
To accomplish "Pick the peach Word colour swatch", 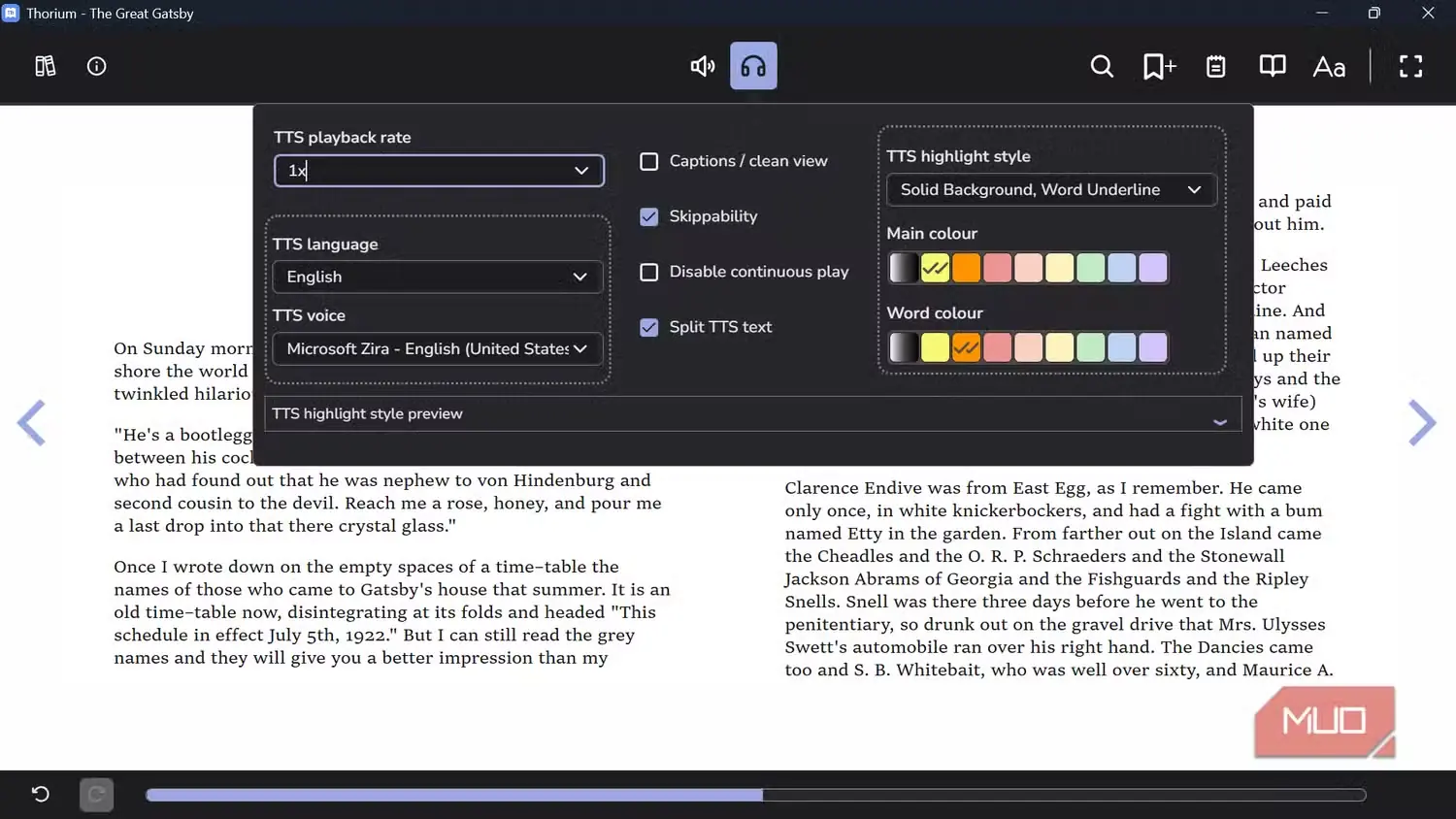I will pos(1028,347).
